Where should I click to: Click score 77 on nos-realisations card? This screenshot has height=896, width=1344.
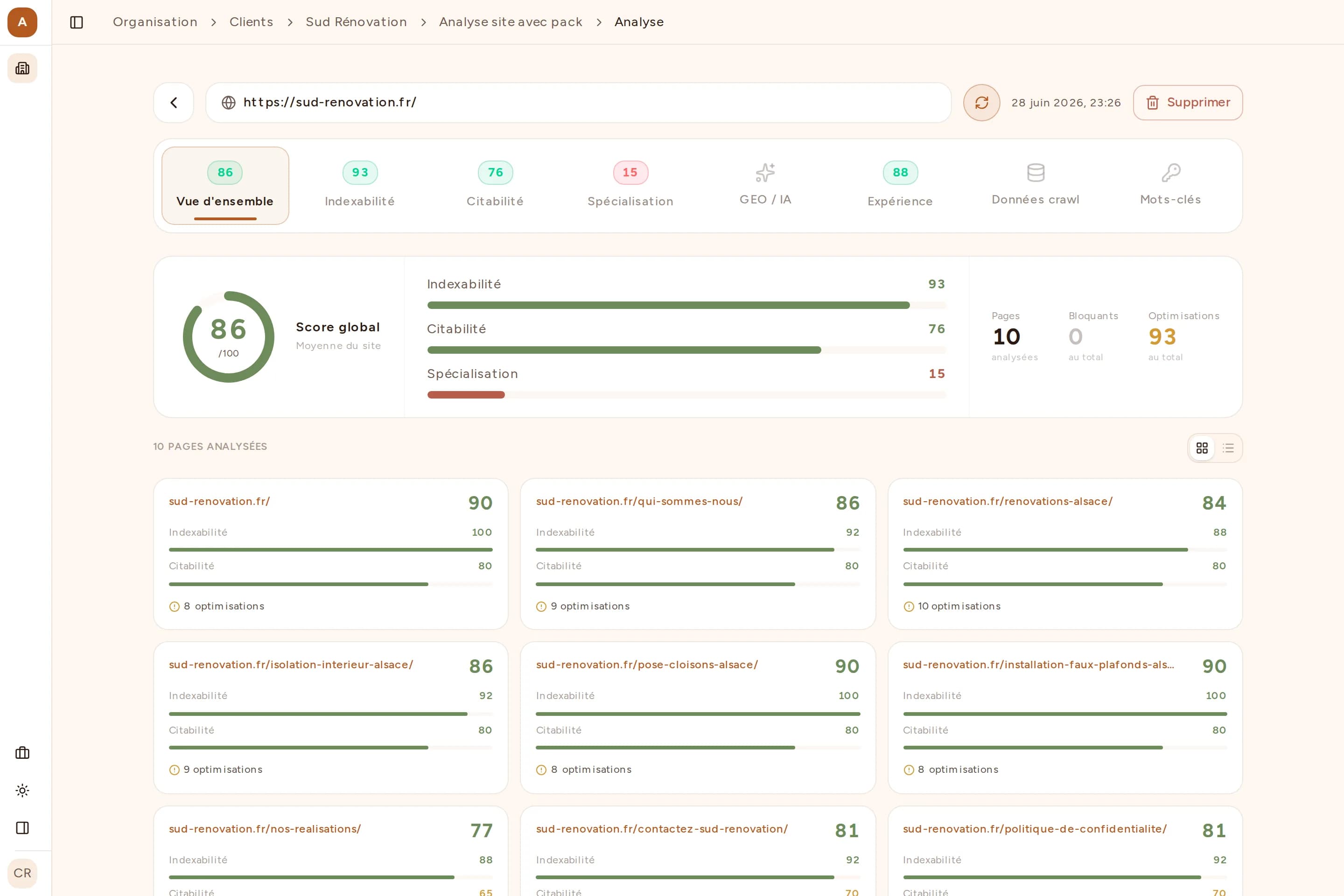[481, 830]
